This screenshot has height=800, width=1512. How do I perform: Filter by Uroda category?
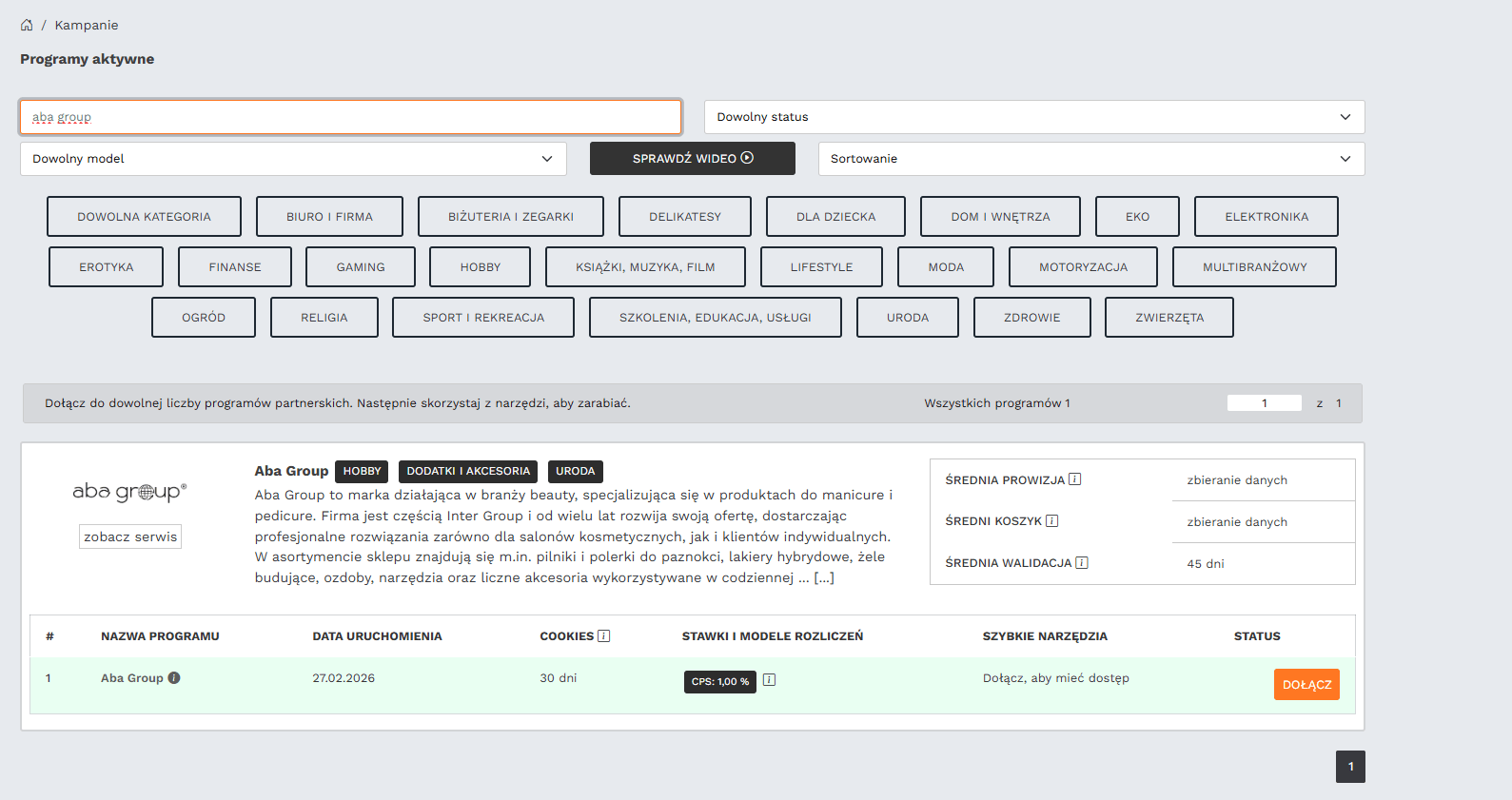click(907, 318)
